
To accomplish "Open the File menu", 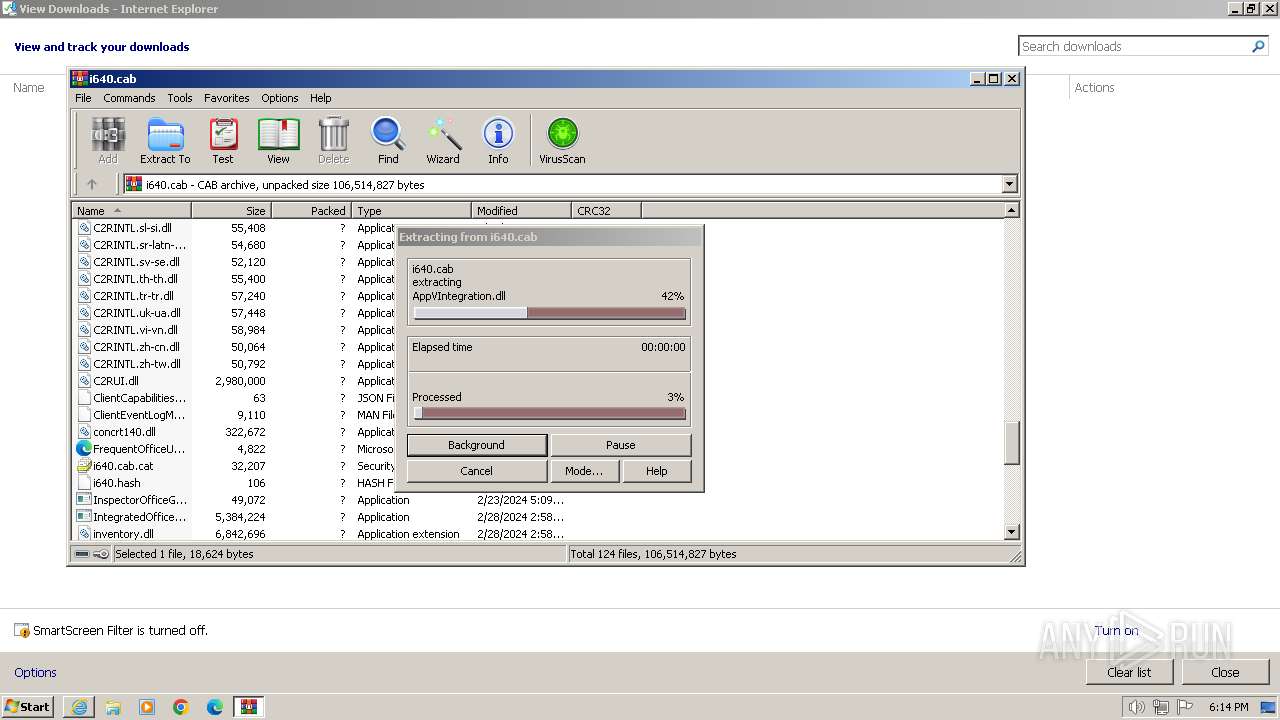I will coord(83,98).
